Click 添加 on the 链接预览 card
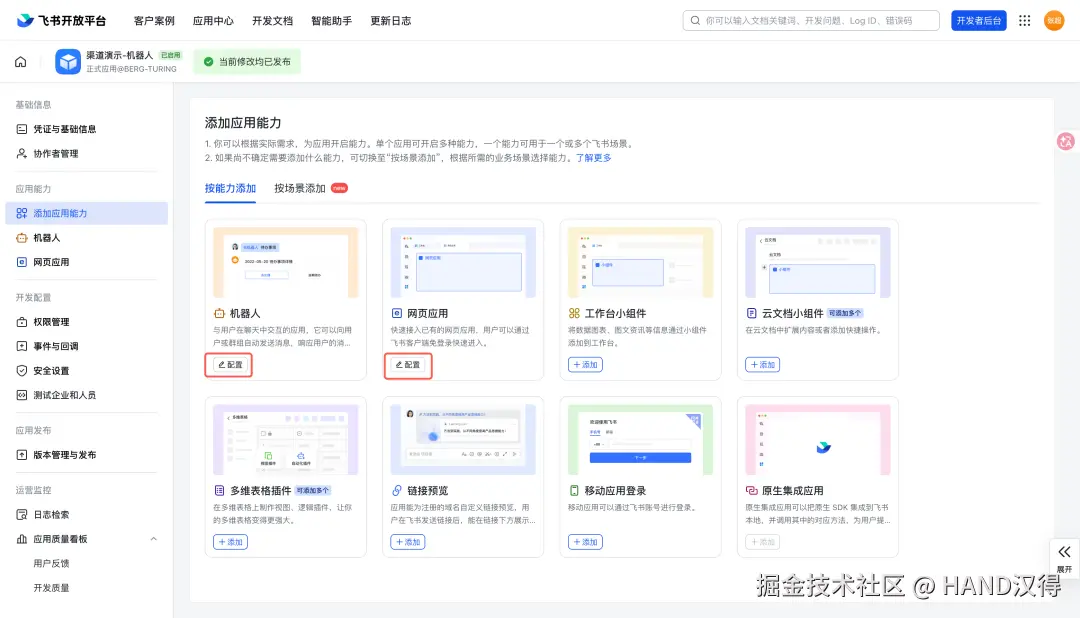Viewport: 1080px width, 618px height. pos(408,542)
